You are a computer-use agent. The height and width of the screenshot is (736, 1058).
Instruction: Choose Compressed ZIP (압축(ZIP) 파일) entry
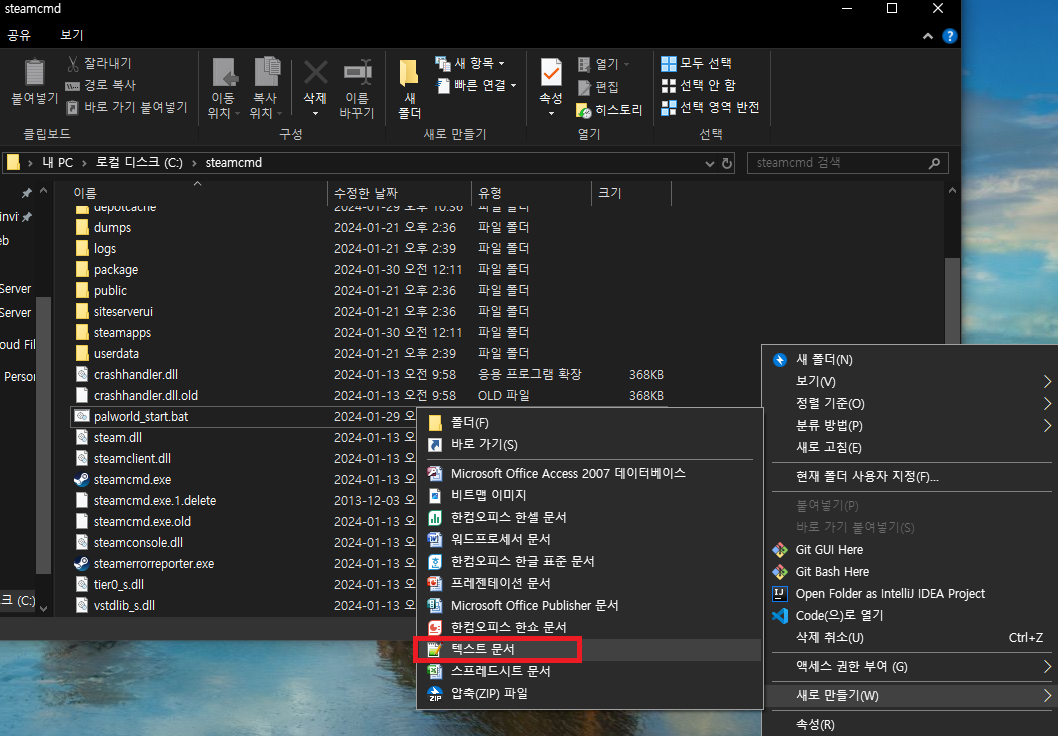pos(590,693)
